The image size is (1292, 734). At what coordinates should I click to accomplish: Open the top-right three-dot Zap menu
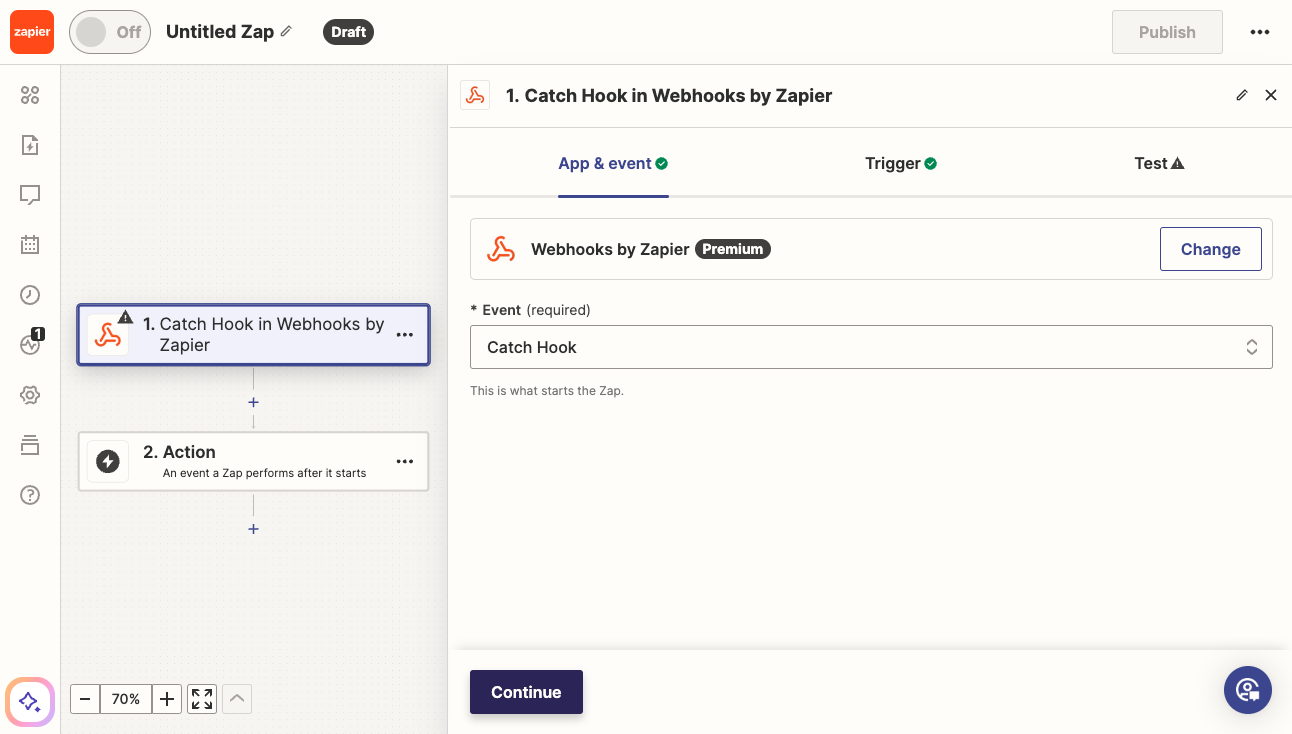click(x=1260, y=32)
